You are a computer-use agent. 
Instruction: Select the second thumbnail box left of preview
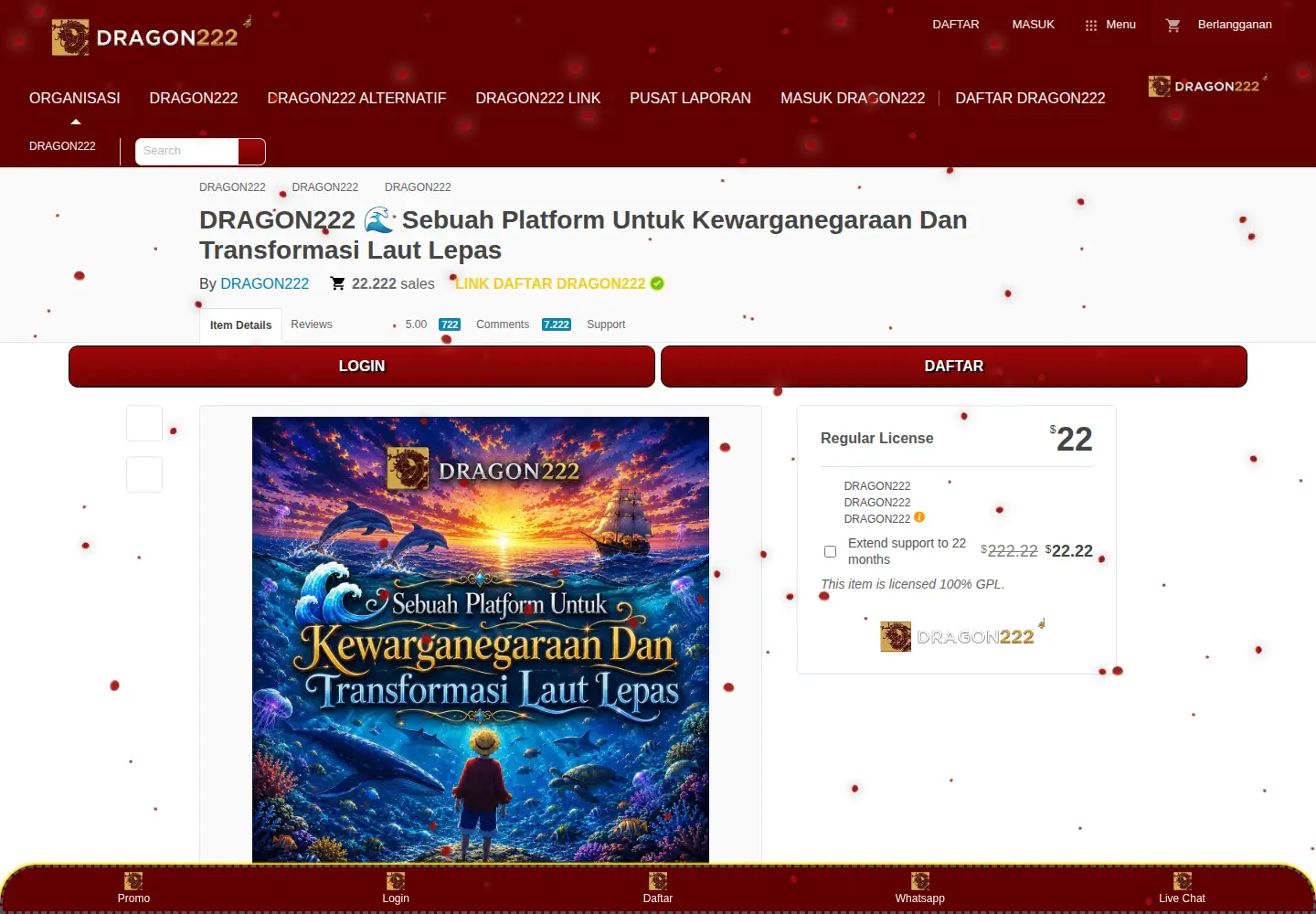tap(144, 474)
